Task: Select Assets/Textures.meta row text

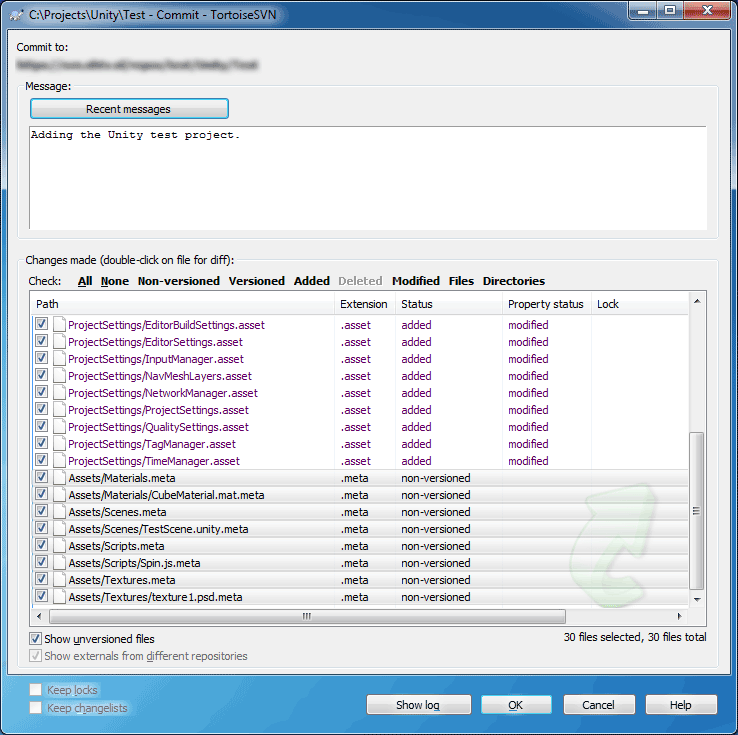Action: pyautogui.click(x=122, y=580)
